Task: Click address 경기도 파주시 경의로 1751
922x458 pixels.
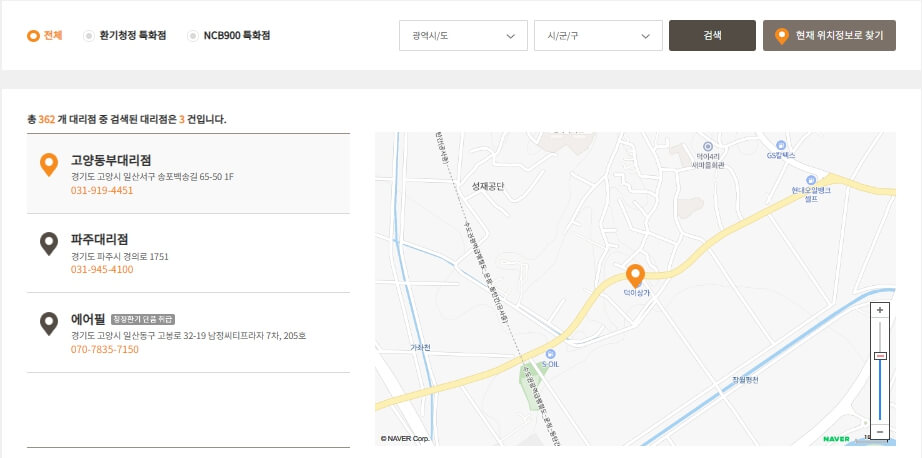Action: [120, 257]
